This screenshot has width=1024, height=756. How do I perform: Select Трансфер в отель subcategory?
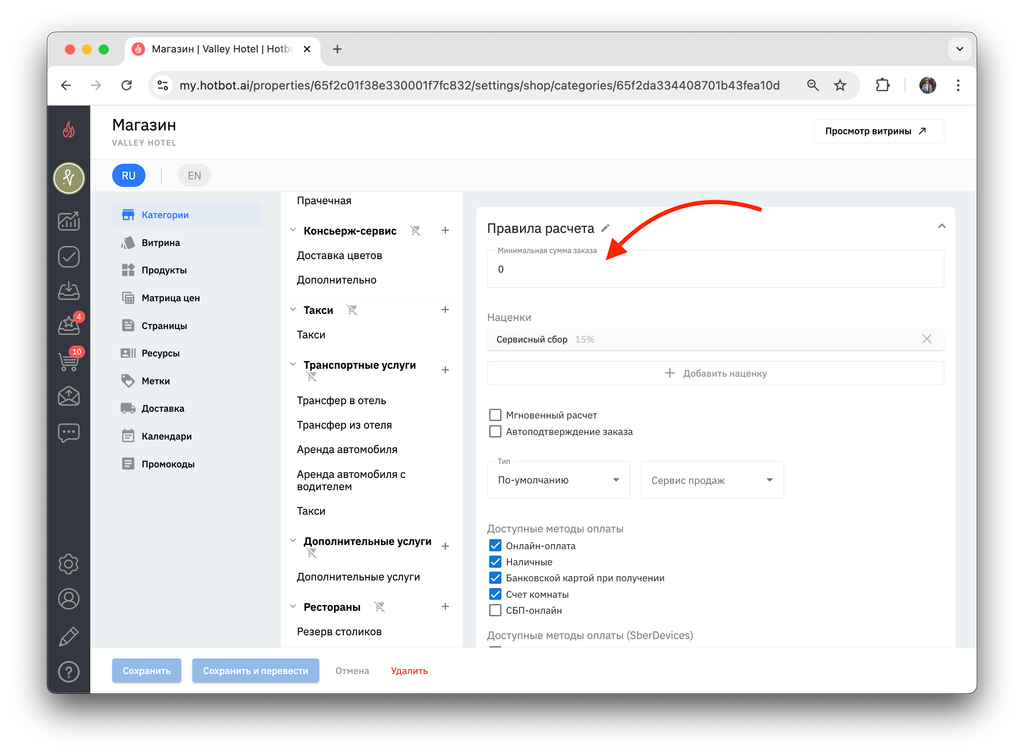[x=341, y=400]
